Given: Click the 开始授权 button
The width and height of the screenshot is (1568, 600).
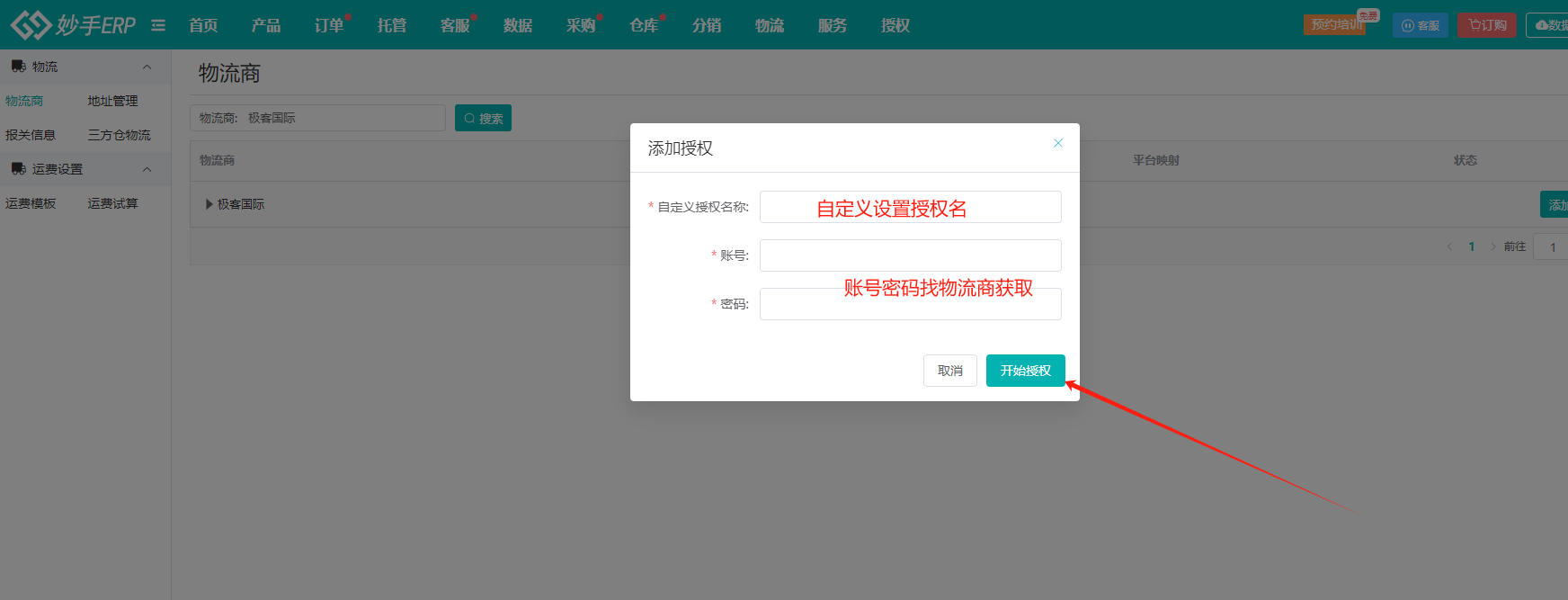Looking at the screenshot, I should 1026,371.
